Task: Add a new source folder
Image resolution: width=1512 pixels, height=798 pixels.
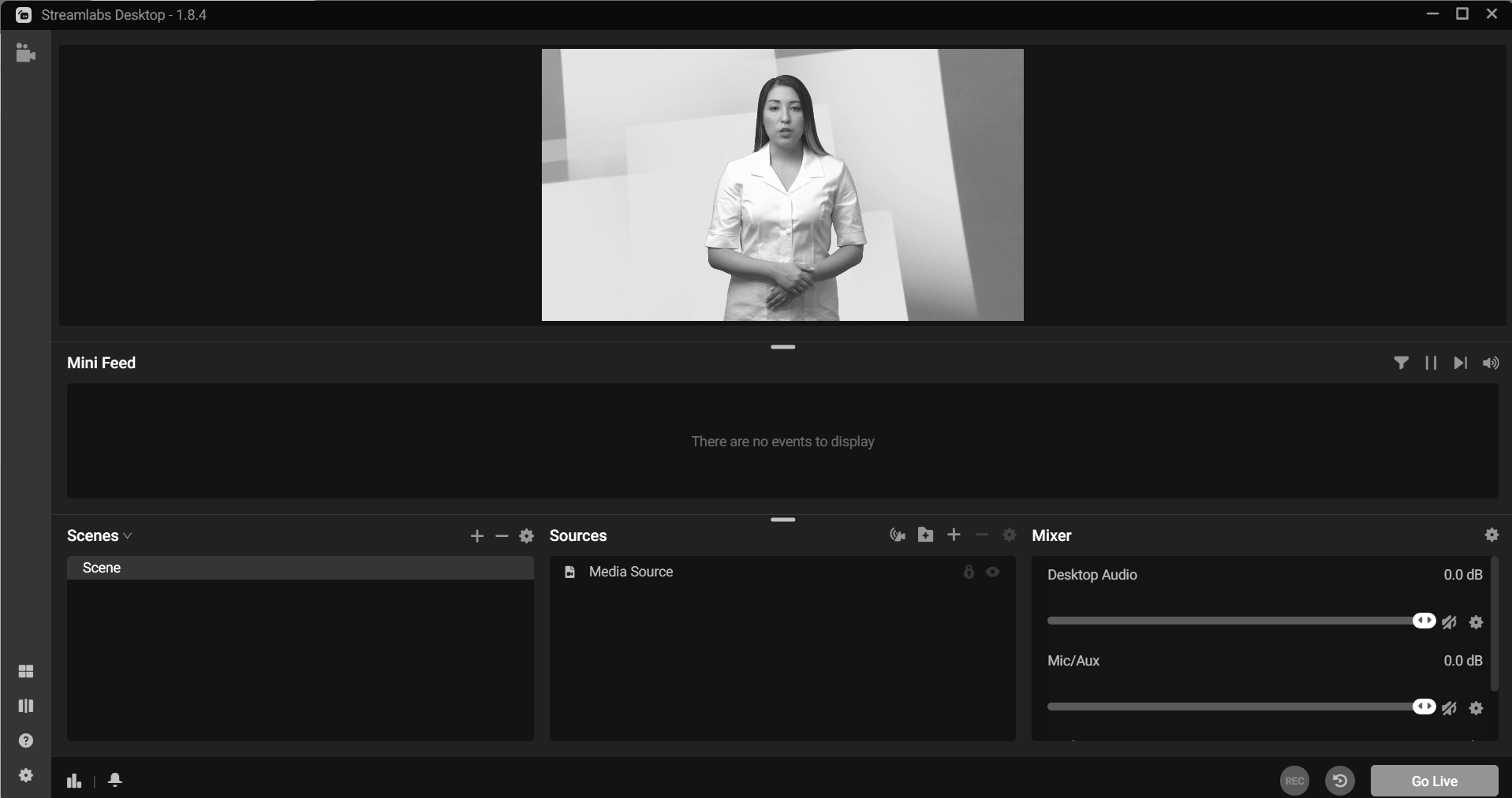Action: pos(925,535)
